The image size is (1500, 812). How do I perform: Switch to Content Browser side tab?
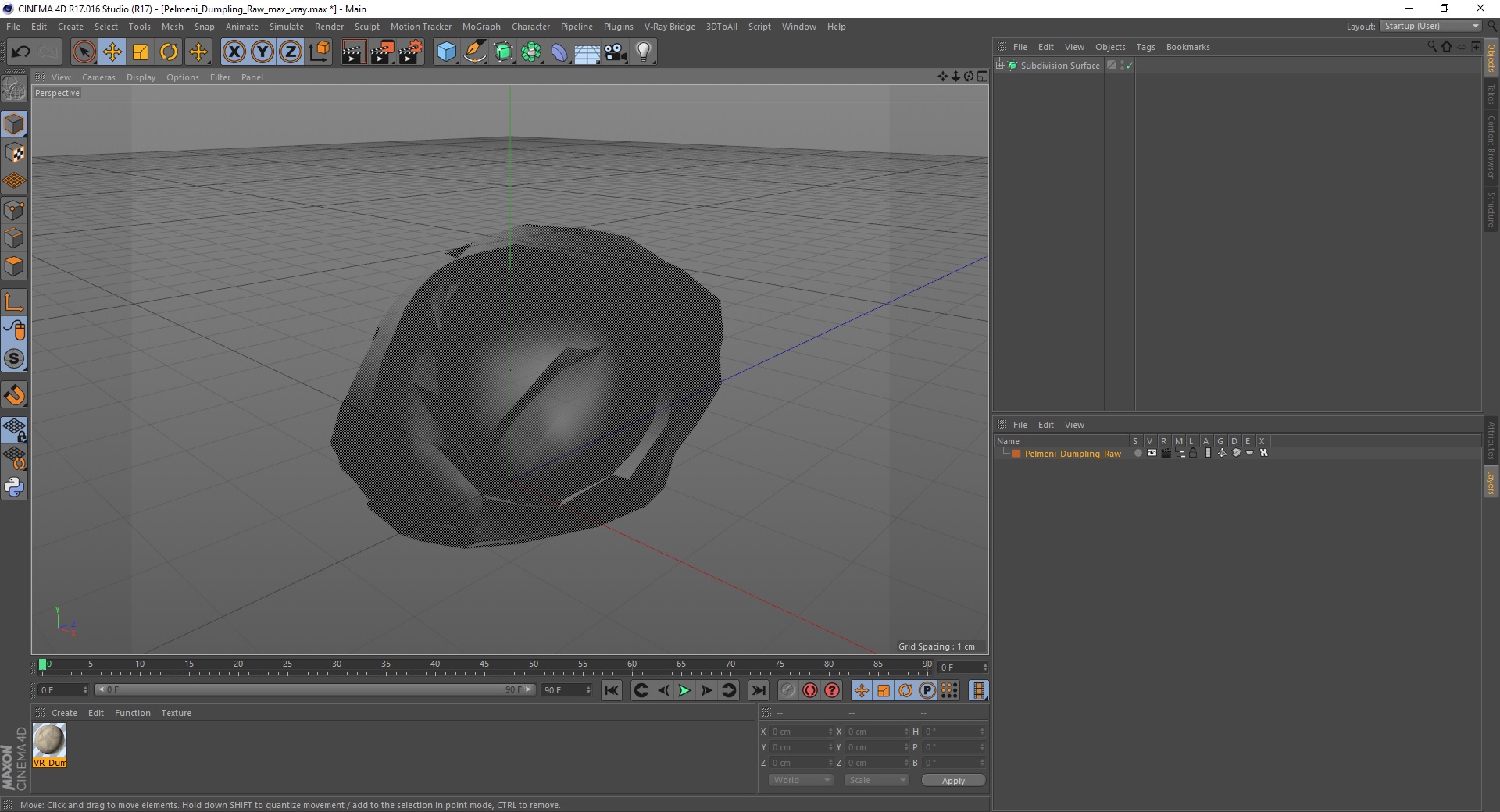coord(1491,147)
